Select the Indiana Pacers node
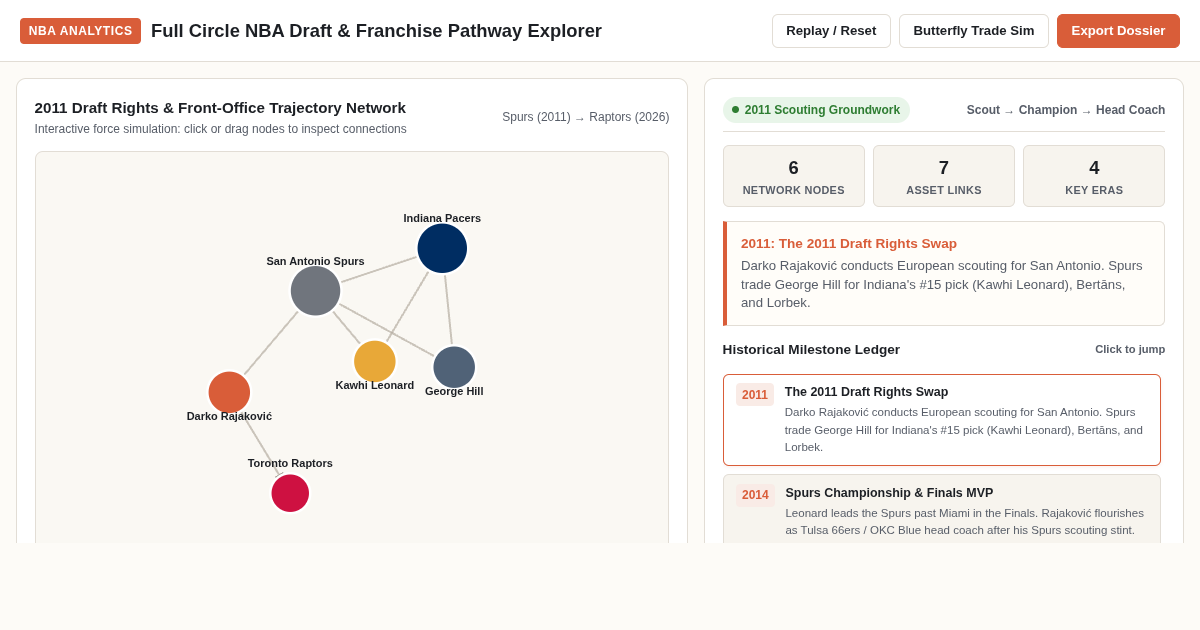The height and width of the screenshot is (630, 1200). (x=442, y=248)
